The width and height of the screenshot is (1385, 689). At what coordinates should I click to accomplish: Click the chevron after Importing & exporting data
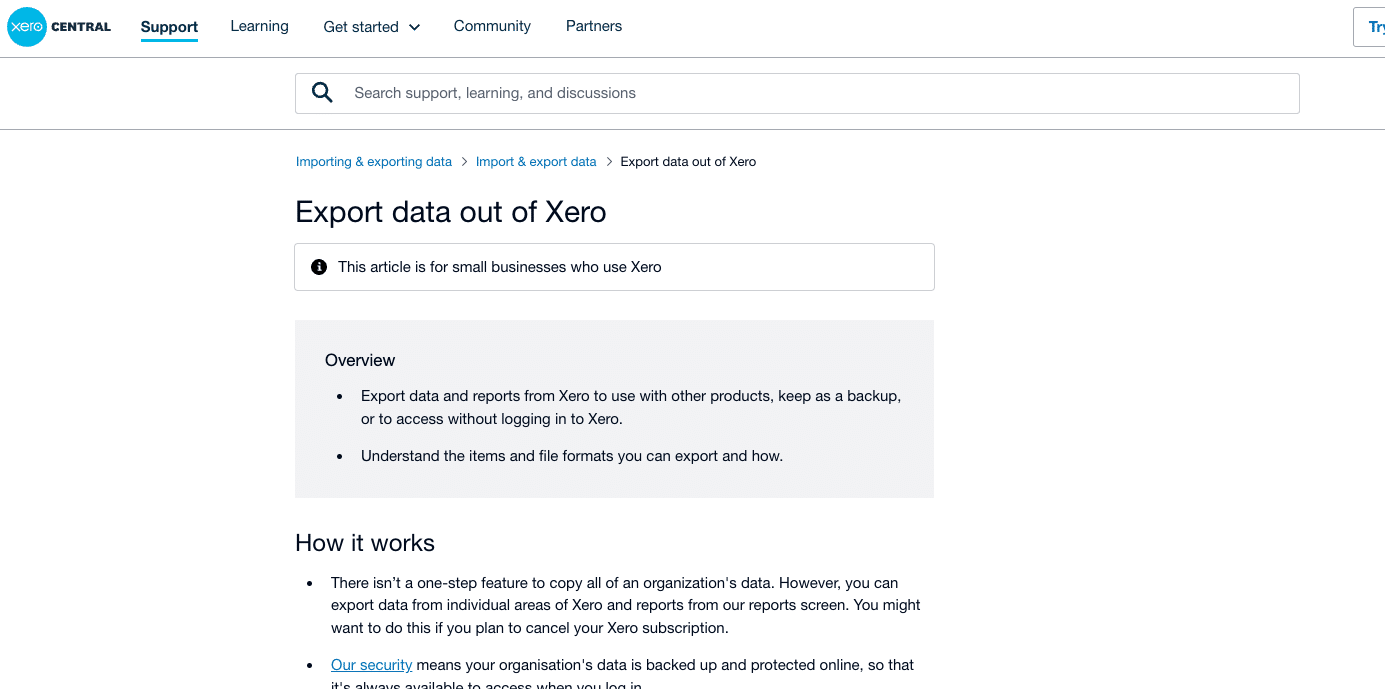coord(464,162)
